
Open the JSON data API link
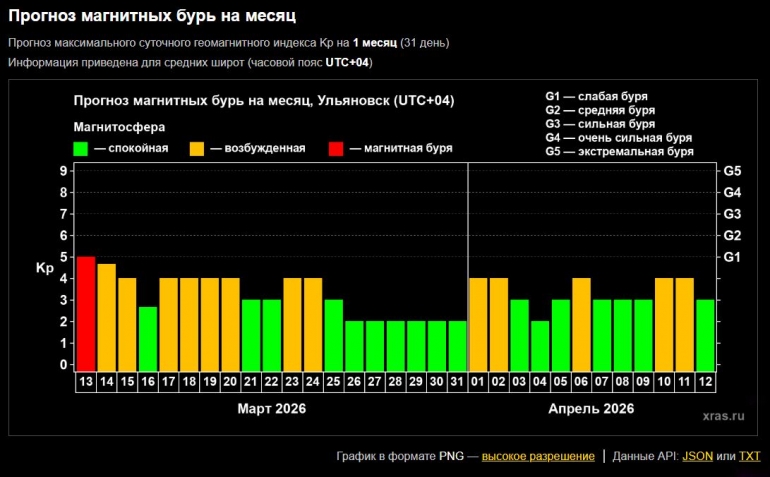[697, 456]
